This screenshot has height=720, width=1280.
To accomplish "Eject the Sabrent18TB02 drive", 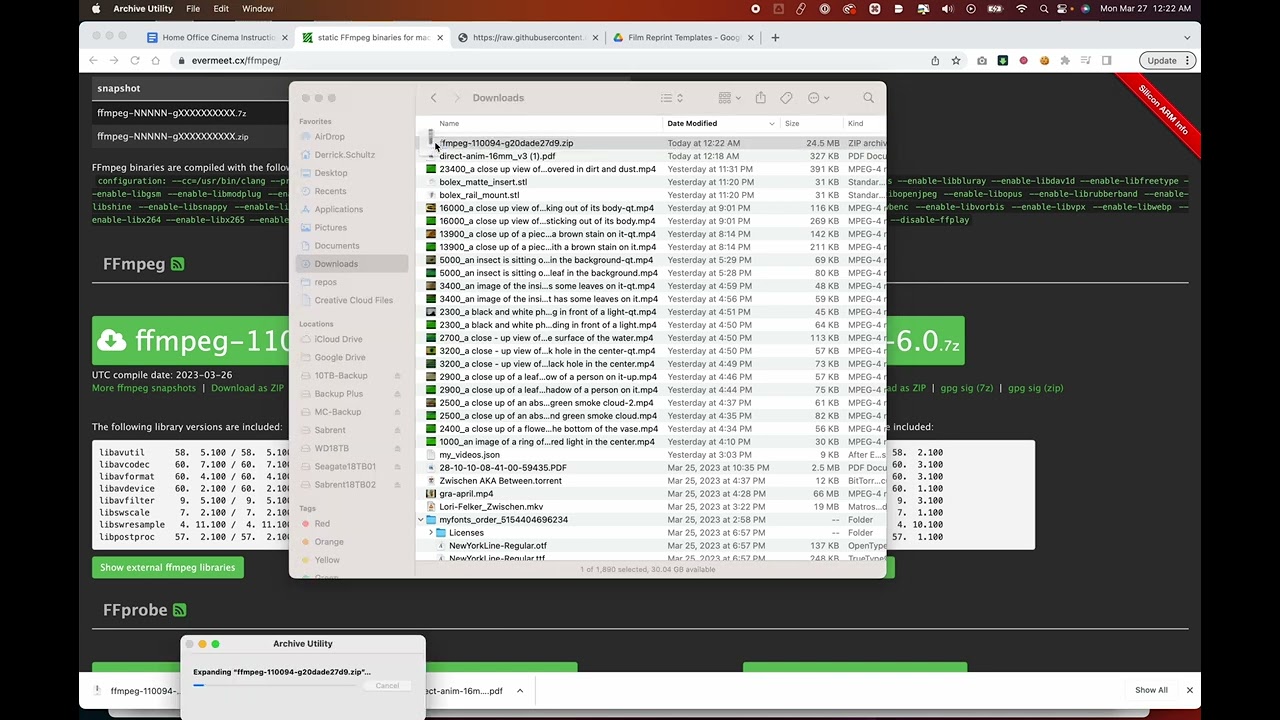I will 397,485.
